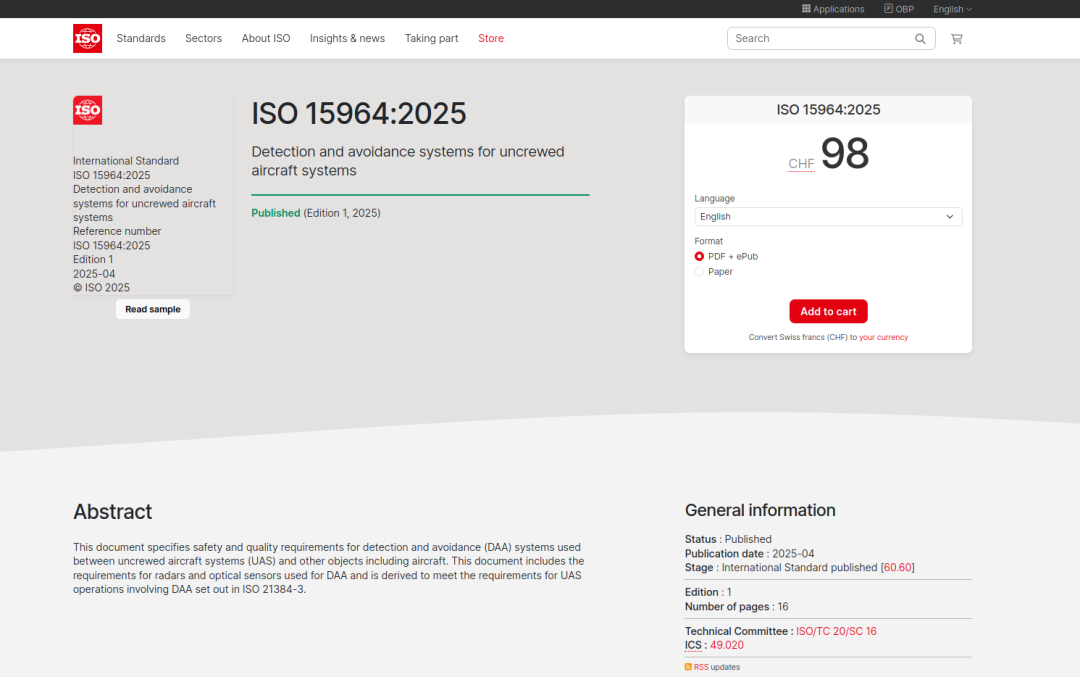The image size is (1080, 677).
Task: Follow the 'your currency' conversion link
Action: click(x=883, y=337)
